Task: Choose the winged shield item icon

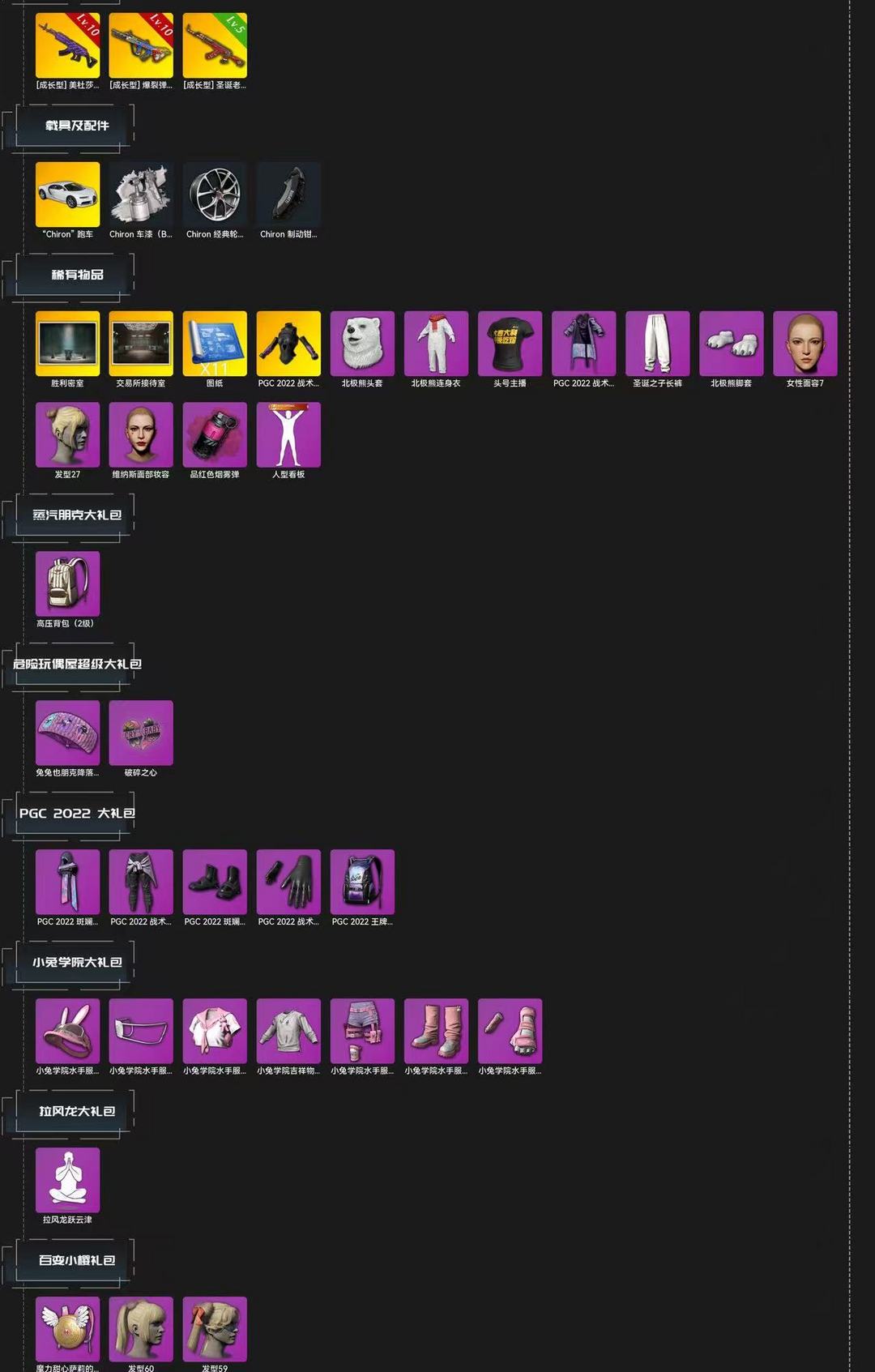Action: click(67, 1329)
